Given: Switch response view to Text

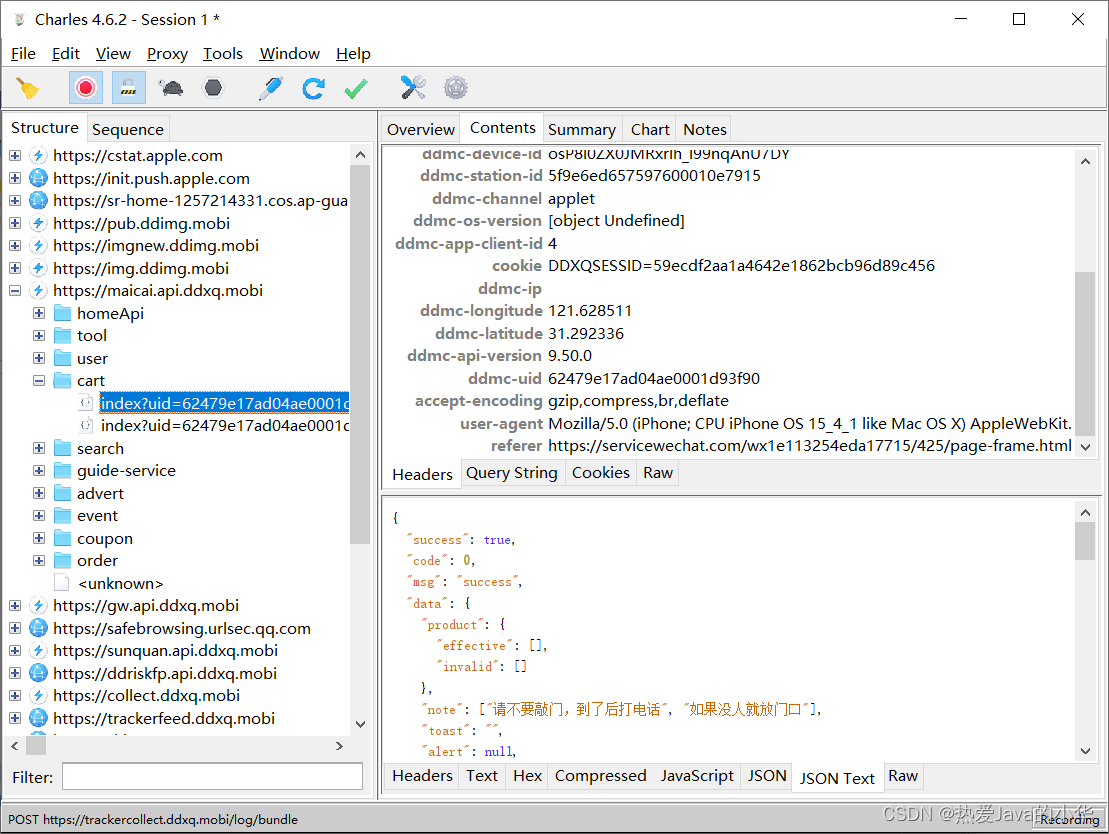Looking at the screenshot, I should coord(482,776).
